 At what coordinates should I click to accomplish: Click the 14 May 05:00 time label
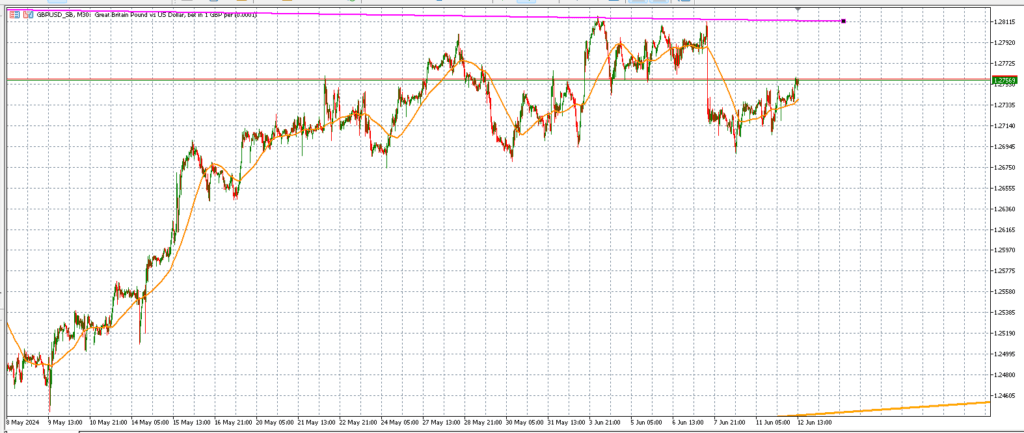pyautogui.click(x=149, y=422)
